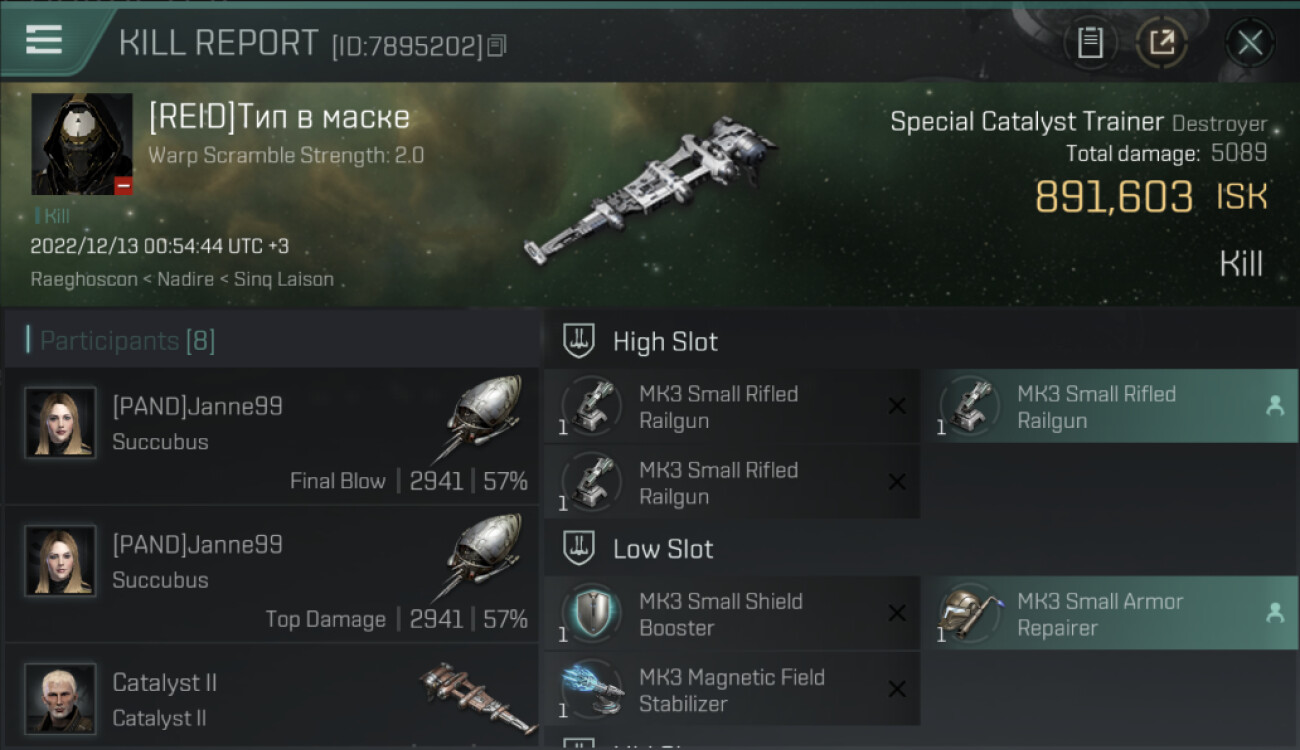Select the Final Blow Janne99 participant entry
Screen dimensions: 1300x750
272,436
